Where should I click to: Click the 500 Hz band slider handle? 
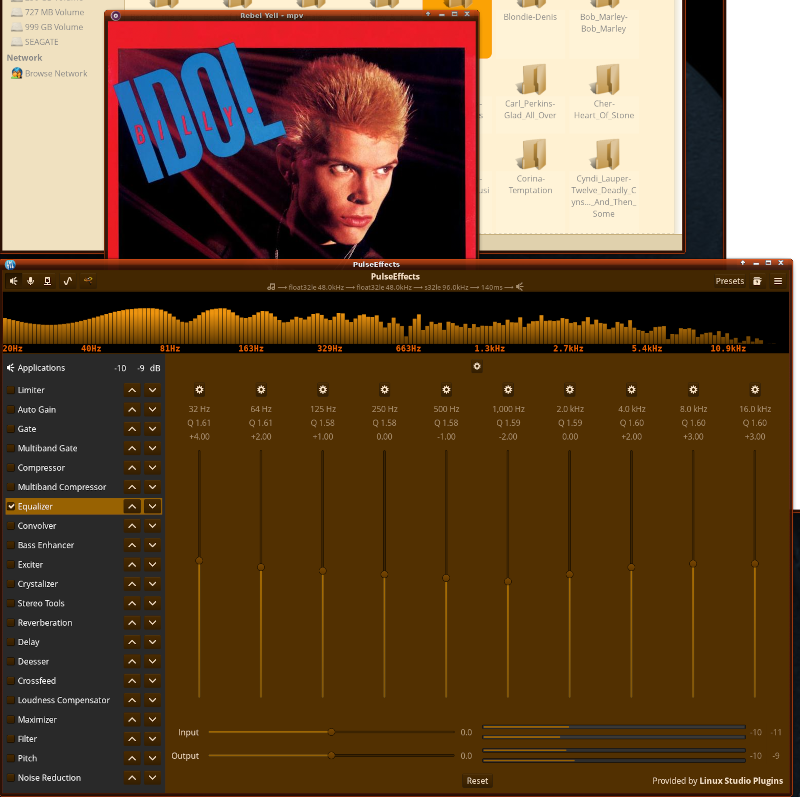click(x=446, y=576)
